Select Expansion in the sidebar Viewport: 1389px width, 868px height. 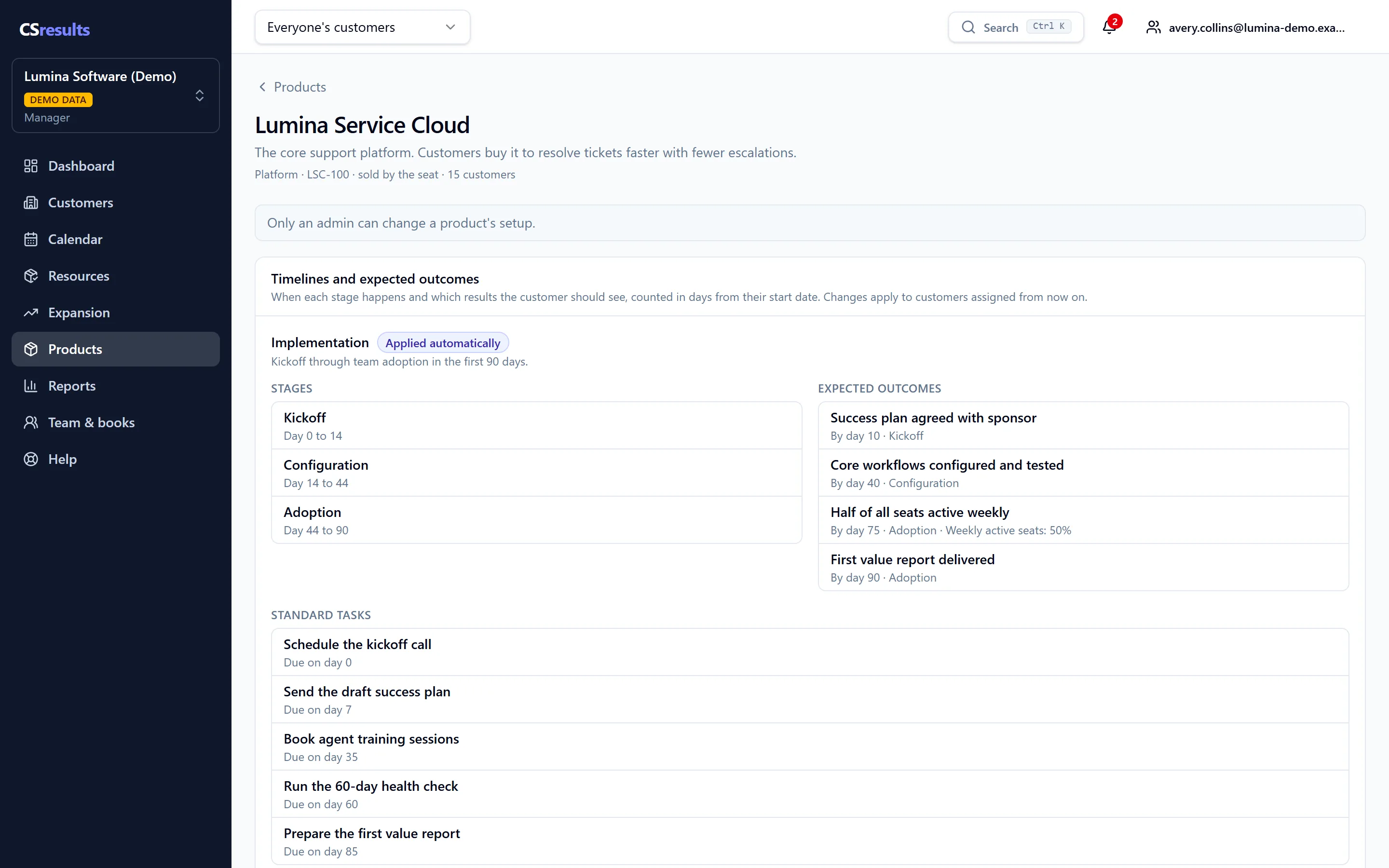coord(115,313)
